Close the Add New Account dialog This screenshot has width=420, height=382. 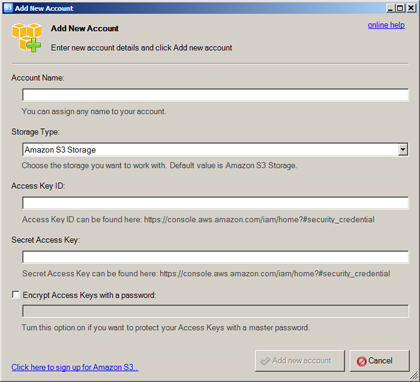click(x=411, y=8)
